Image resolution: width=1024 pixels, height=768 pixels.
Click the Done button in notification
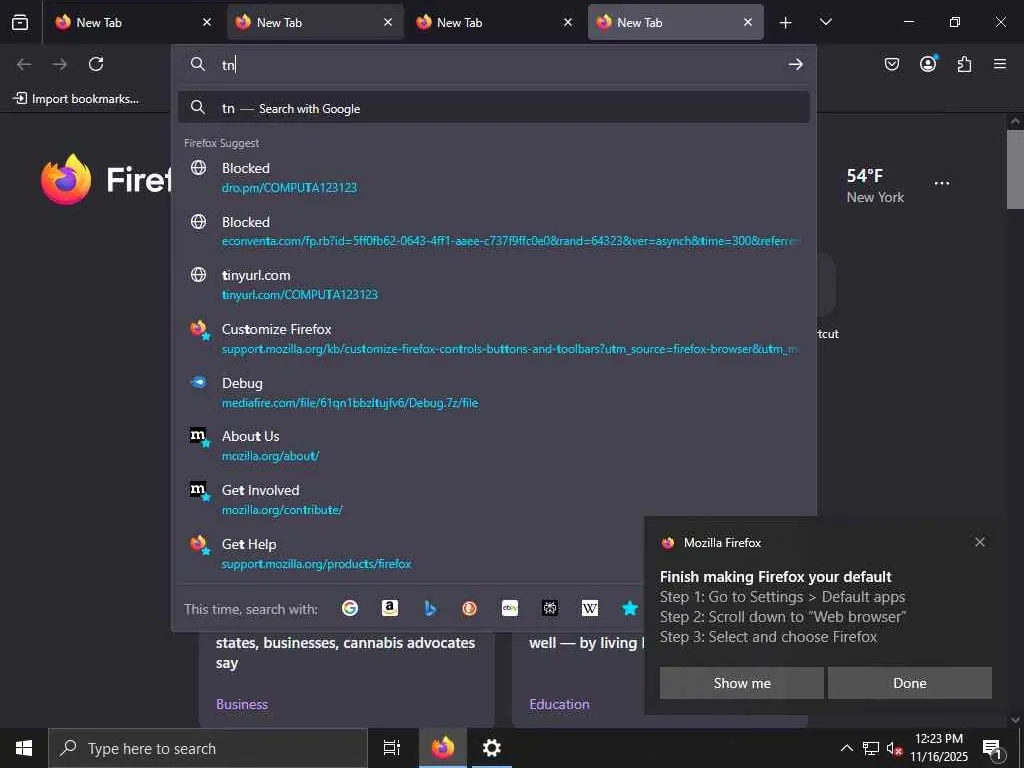pyautogui.click(x=910, y=683)
